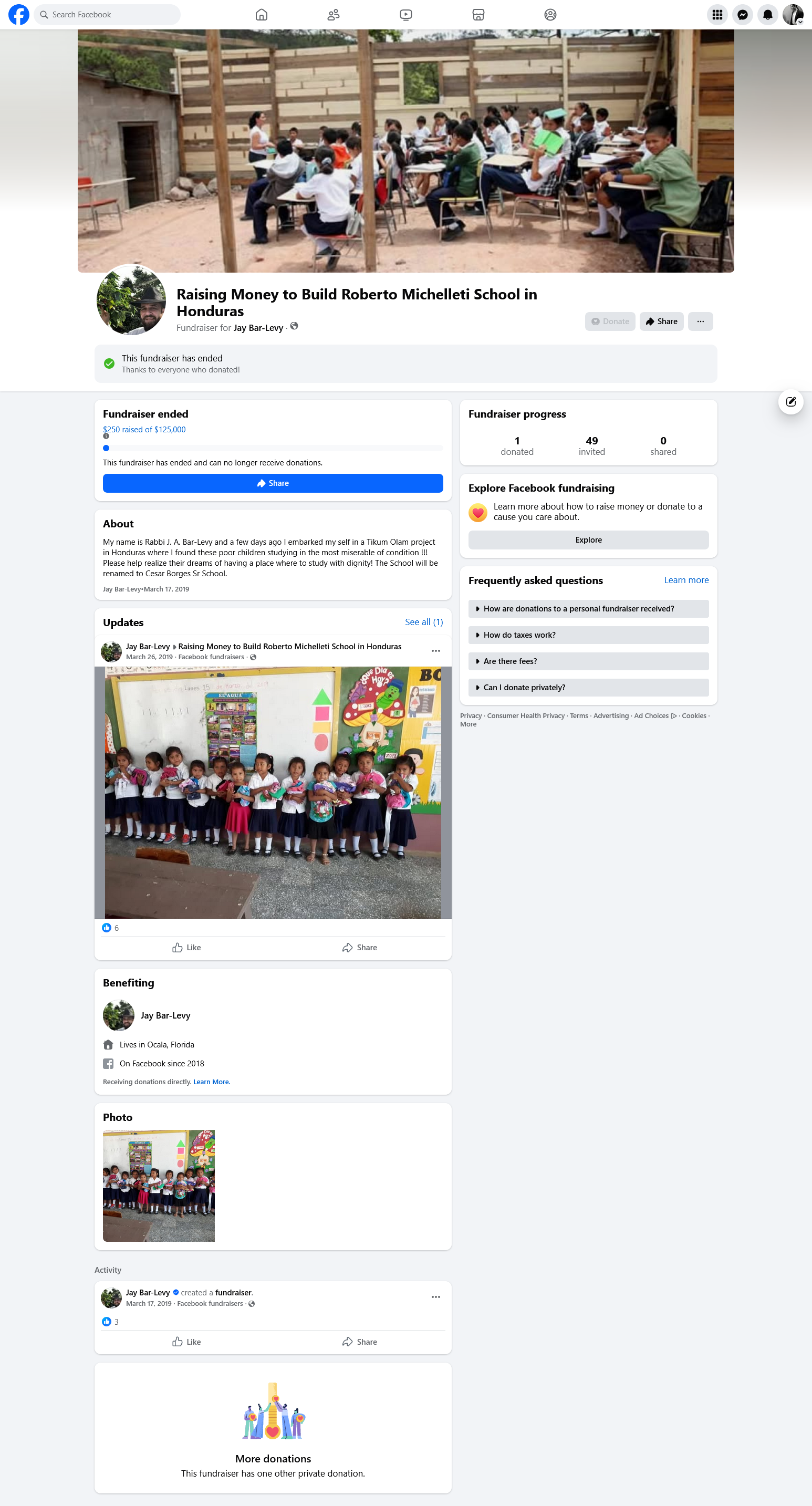Image resolution: width=812 pixels, height=1506 pixels.
Task: Expand the More footer menu
Action: 469,724
